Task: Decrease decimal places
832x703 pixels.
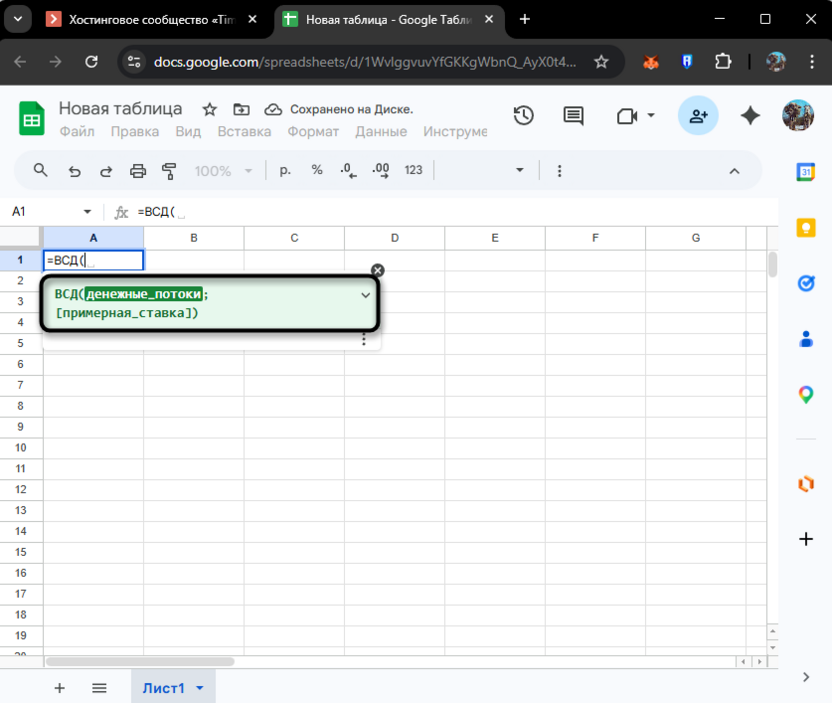Action: coord(348,170)
